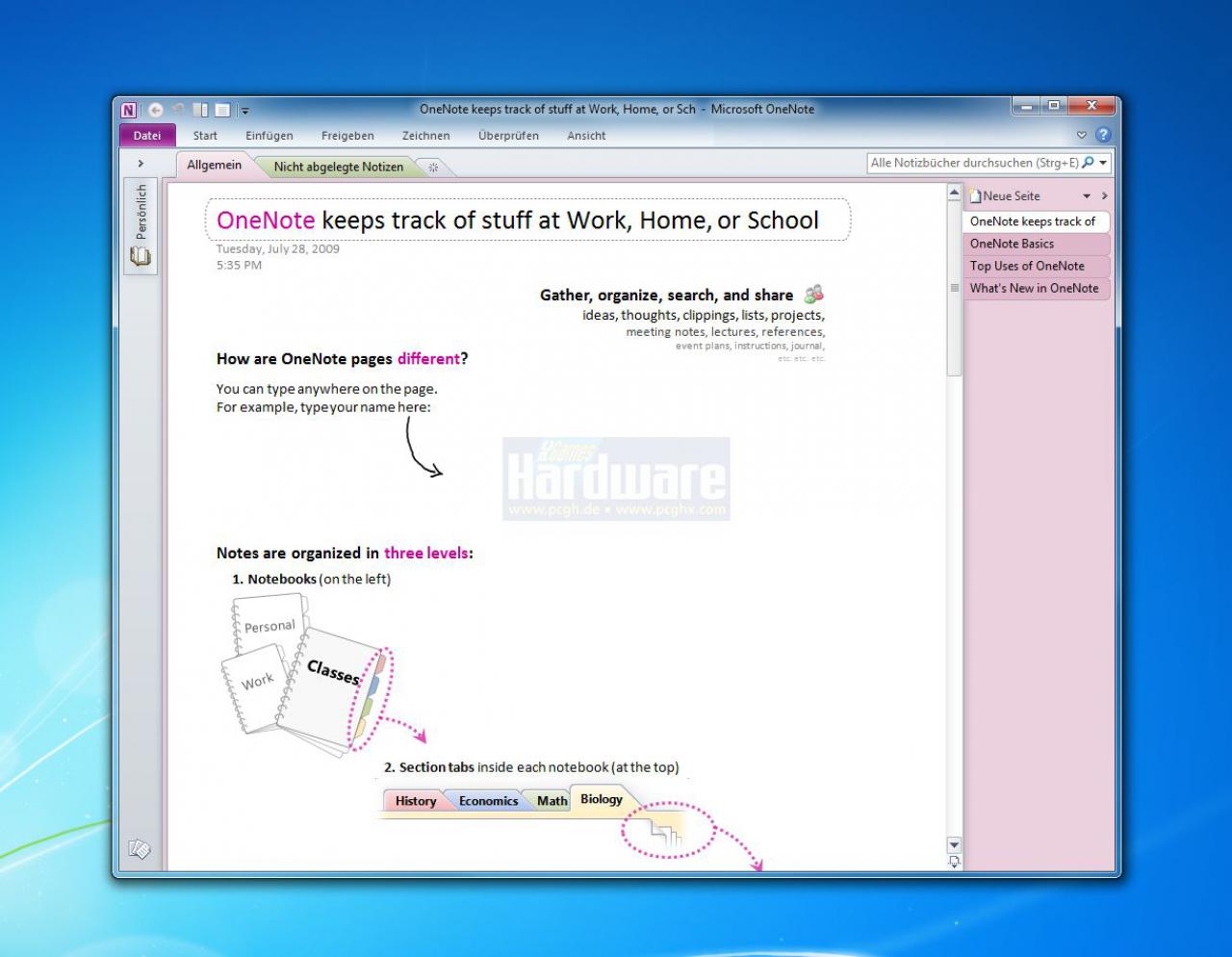Click the Neue Seite button
Screen dimensions: 1232x957
[x=1006, y=195]
